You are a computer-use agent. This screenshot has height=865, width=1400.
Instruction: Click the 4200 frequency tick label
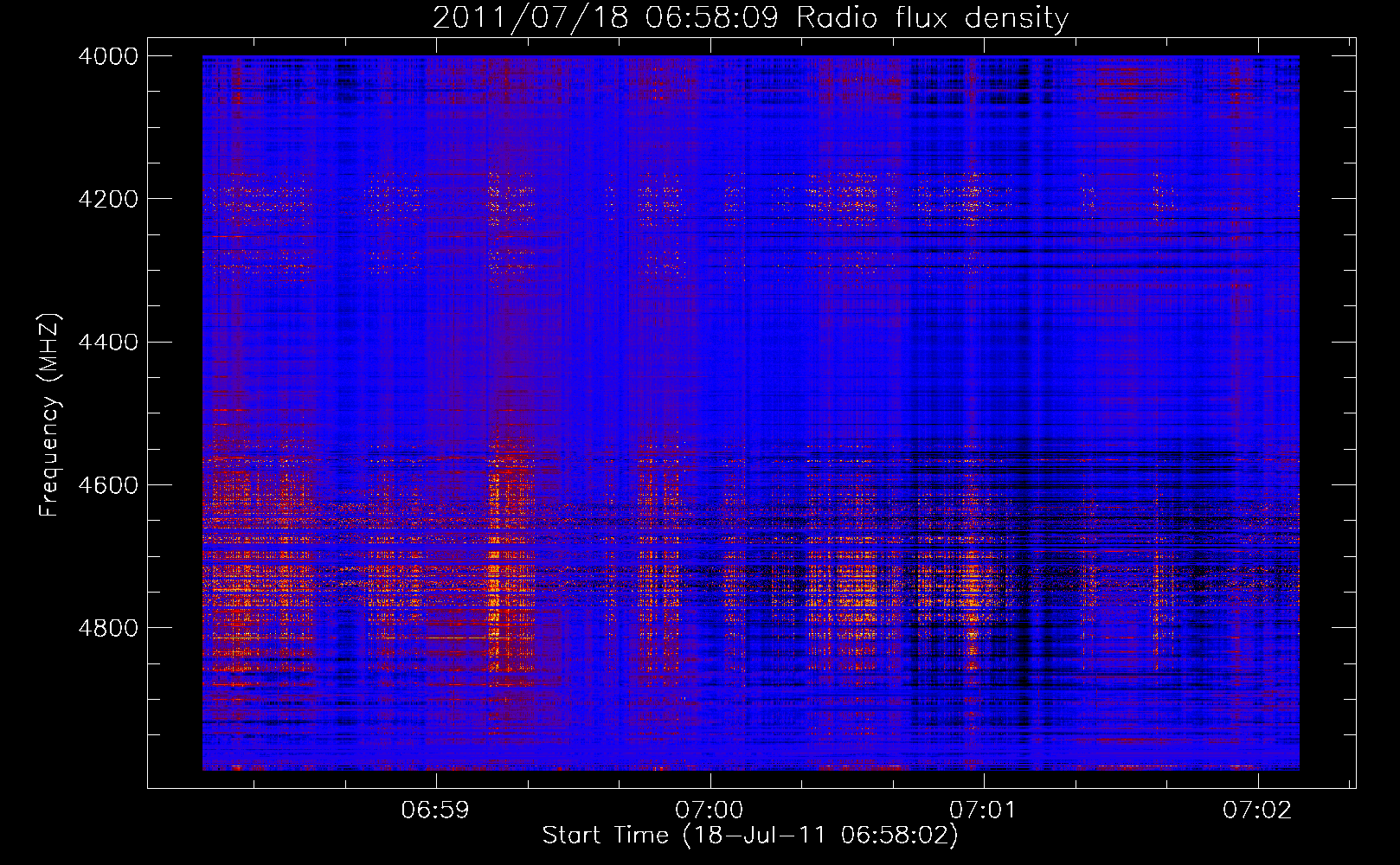(108, 199)
